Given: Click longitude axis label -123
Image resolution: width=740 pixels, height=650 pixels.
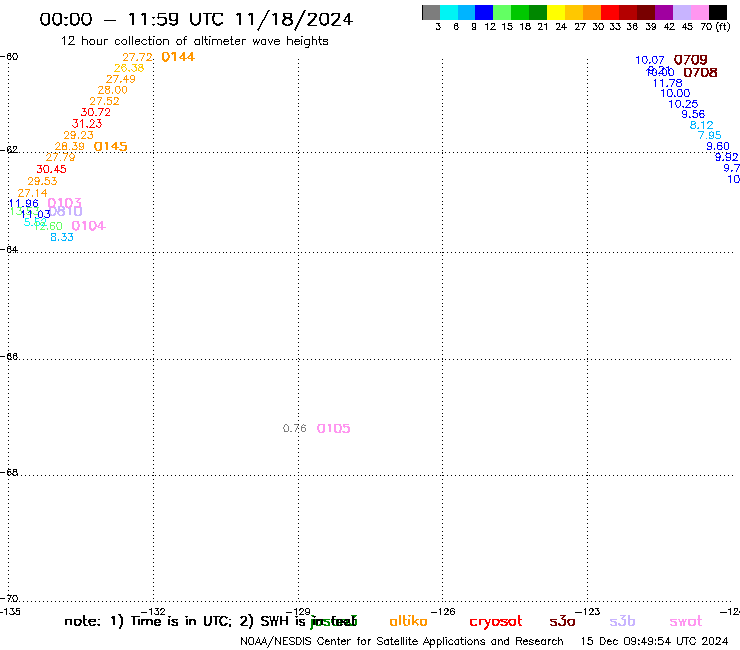Looking at the screenshot, I should 587,612.
